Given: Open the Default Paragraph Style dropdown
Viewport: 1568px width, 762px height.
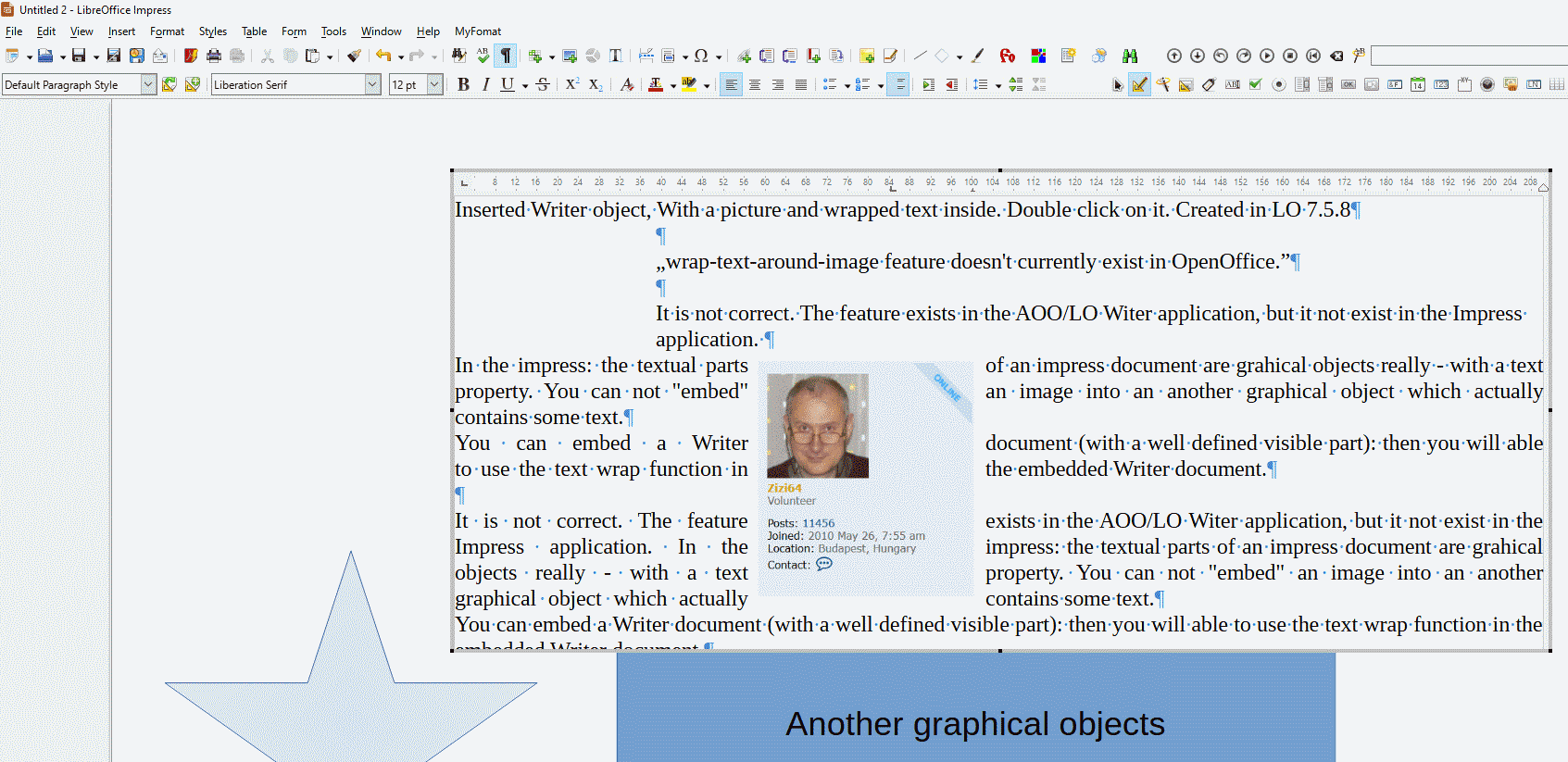Looking at the screenshot, I should tap(148, 84).
